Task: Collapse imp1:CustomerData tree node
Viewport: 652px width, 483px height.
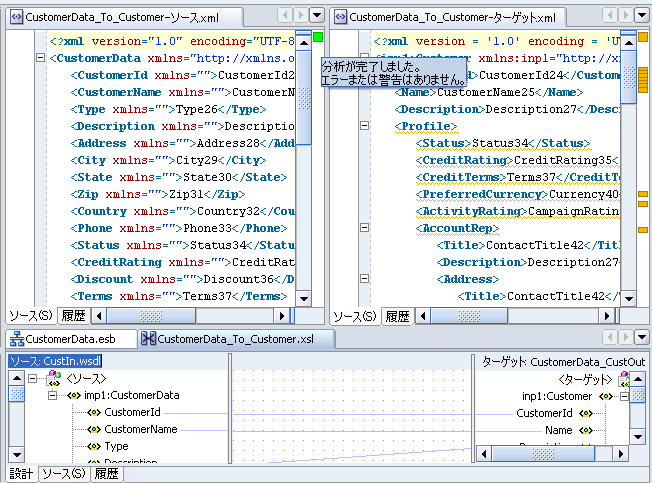Action: pos(52,395)
